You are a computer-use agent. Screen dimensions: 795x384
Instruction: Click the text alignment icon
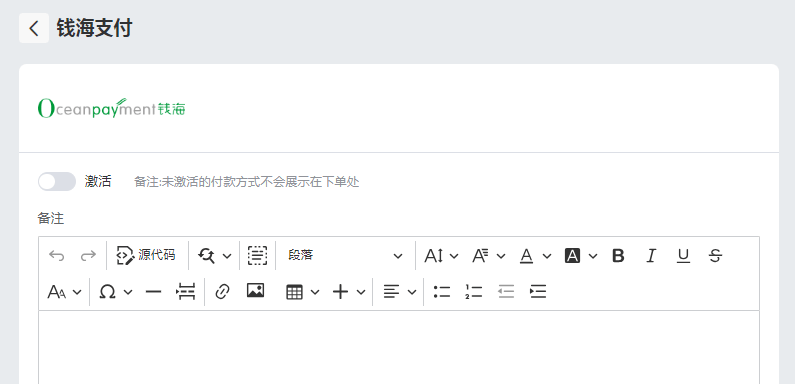click(x=391, y=292)
